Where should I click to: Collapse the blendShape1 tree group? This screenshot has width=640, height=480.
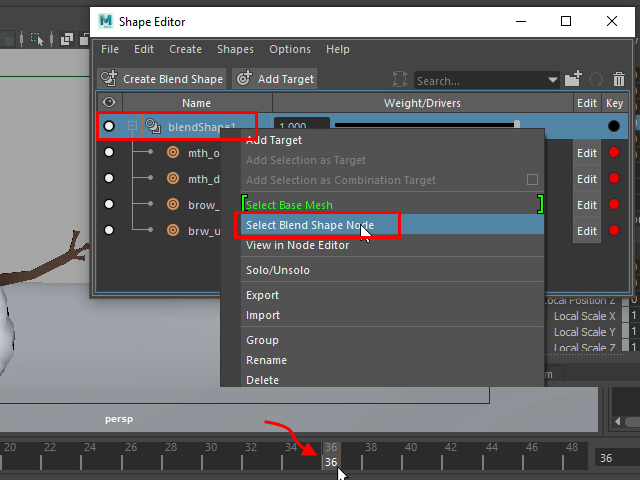coord(132,127)
